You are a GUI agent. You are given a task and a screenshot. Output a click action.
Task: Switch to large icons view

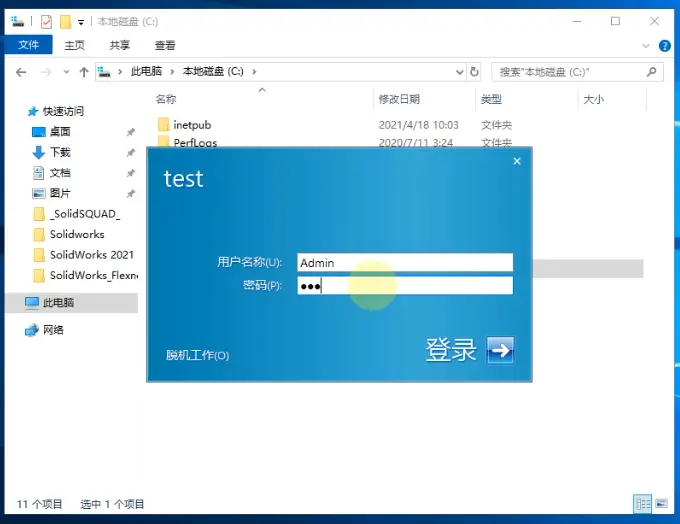(661, 504)
